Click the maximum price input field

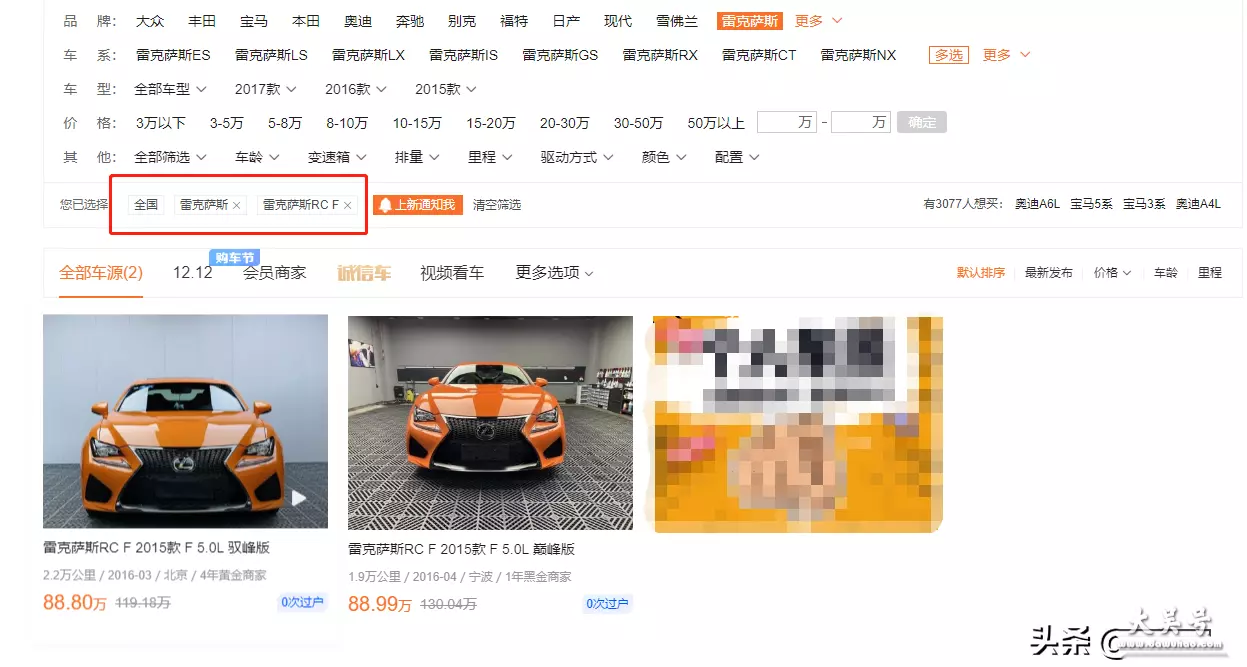[x=861, y=122]
